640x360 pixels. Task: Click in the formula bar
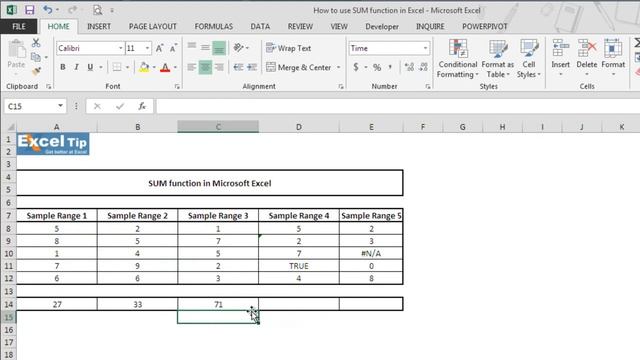(398, 106)
